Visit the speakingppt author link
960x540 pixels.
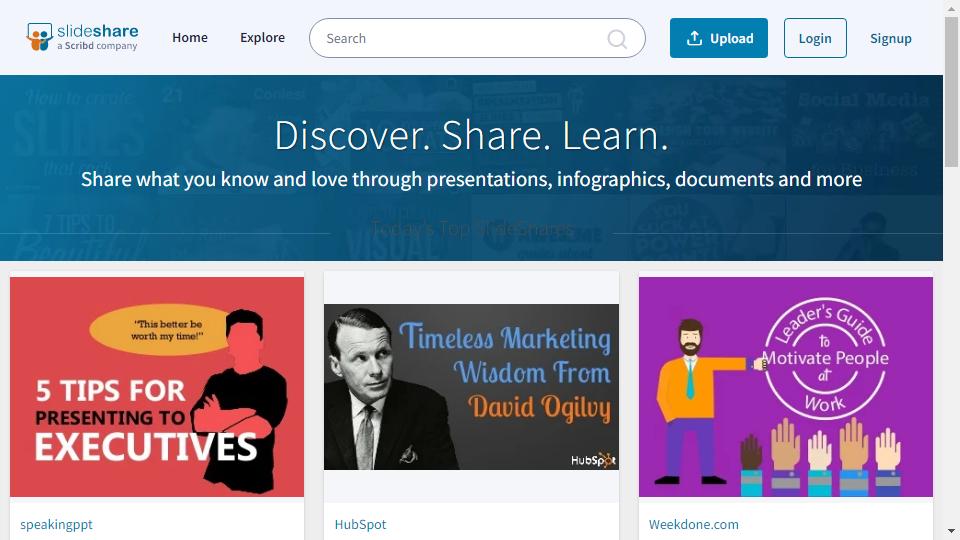point(56,525)
